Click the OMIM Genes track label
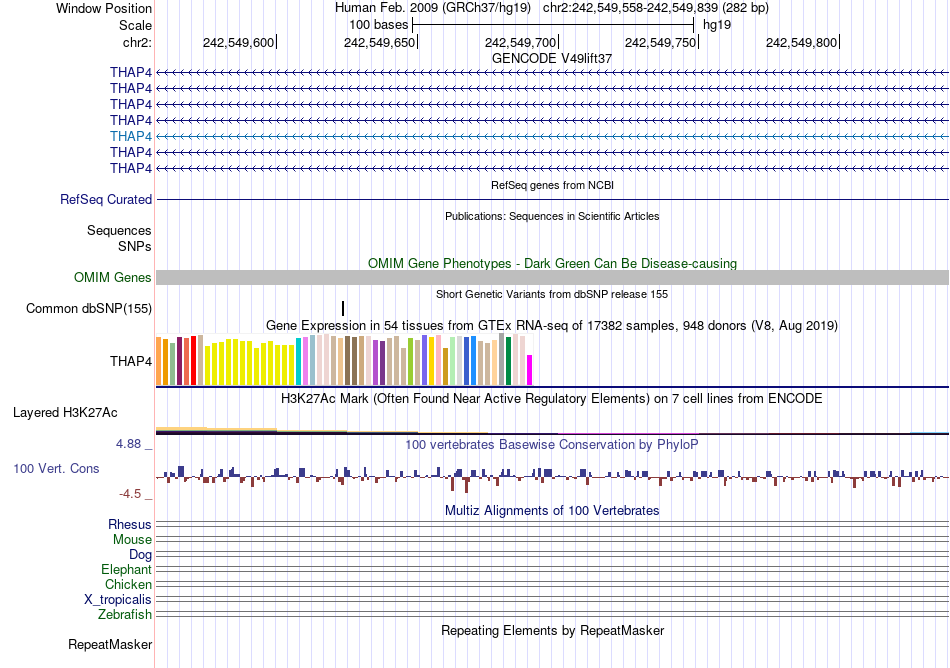Screen dimensions: 950x668 coord(113,277)
